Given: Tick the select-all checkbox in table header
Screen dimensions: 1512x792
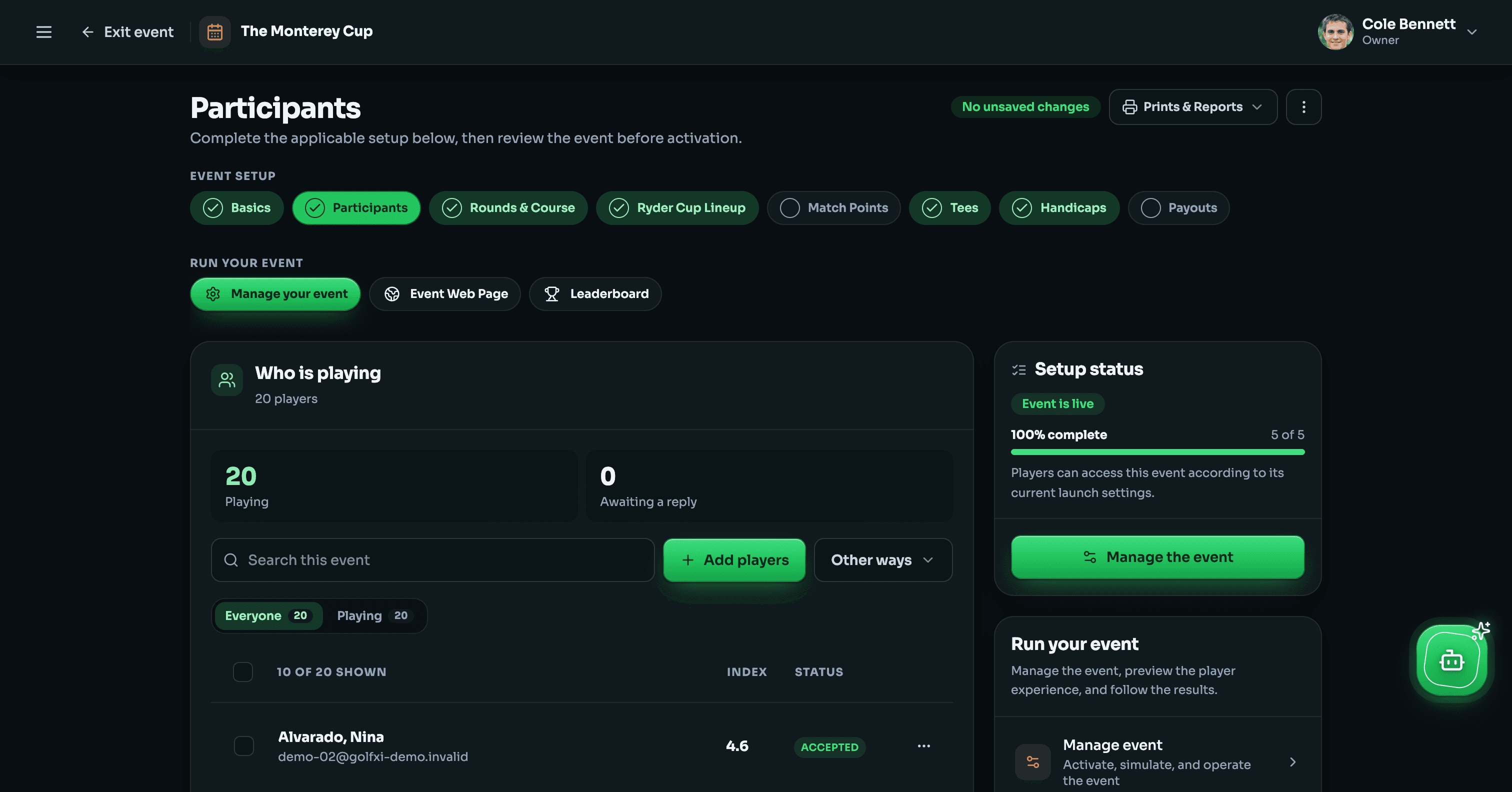Looking at the screenshot, I should point(243,671).
